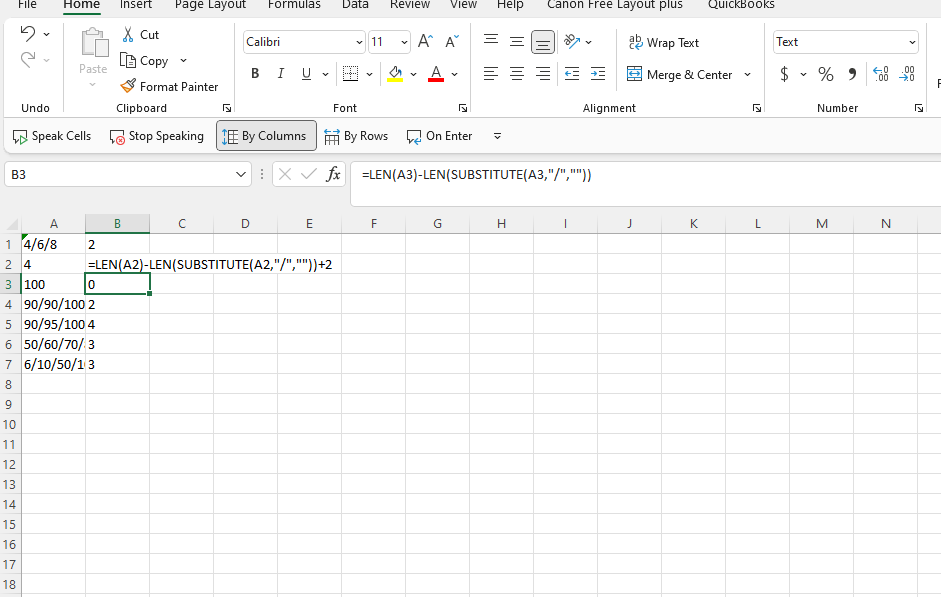Cut the selection with scissors icon
Image resolution: width=941 pixels, height=597 pixels.
(128, 34)
